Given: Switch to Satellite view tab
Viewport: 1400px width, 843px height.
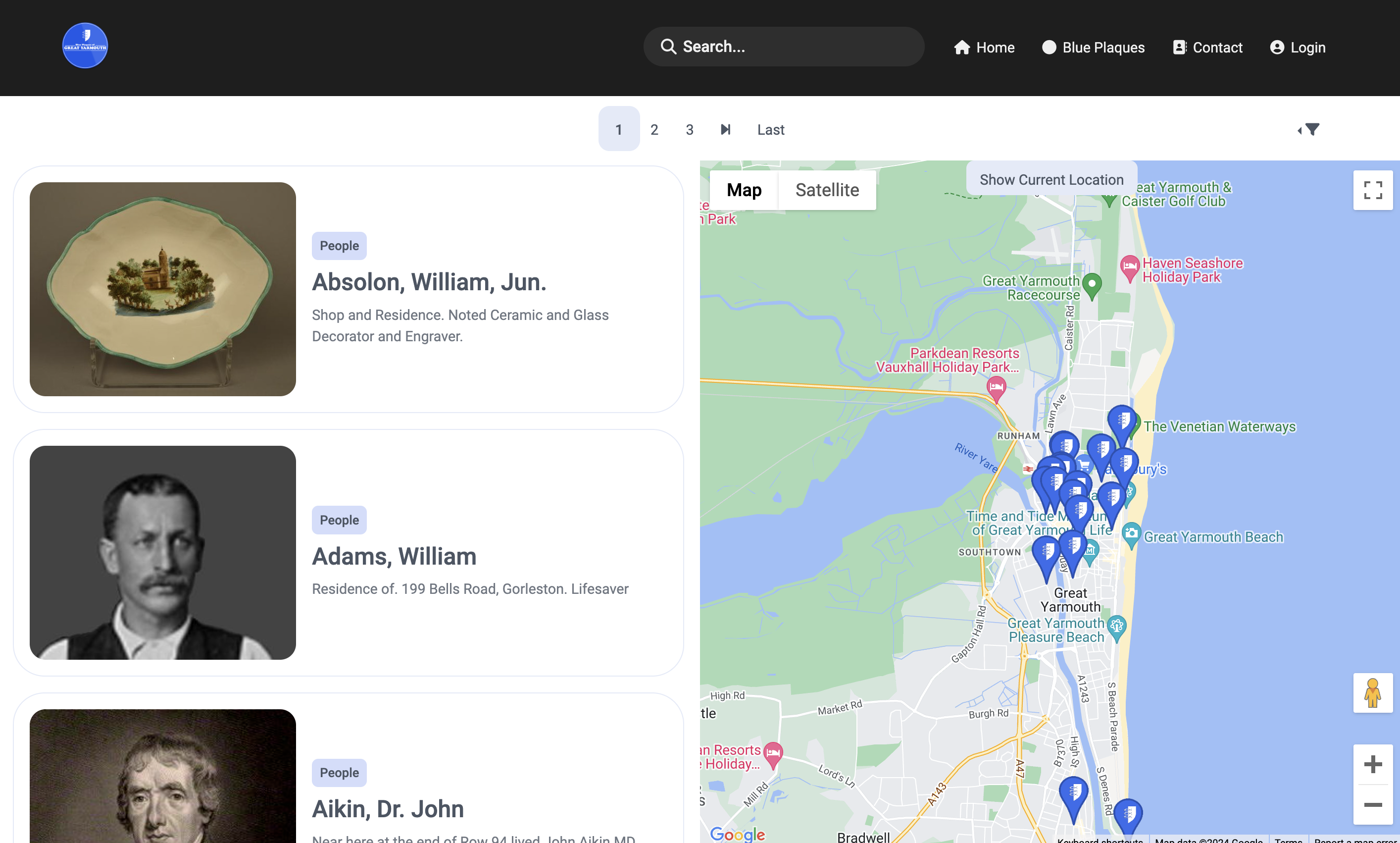Looking at the screenshot, I should click(827, 190).
